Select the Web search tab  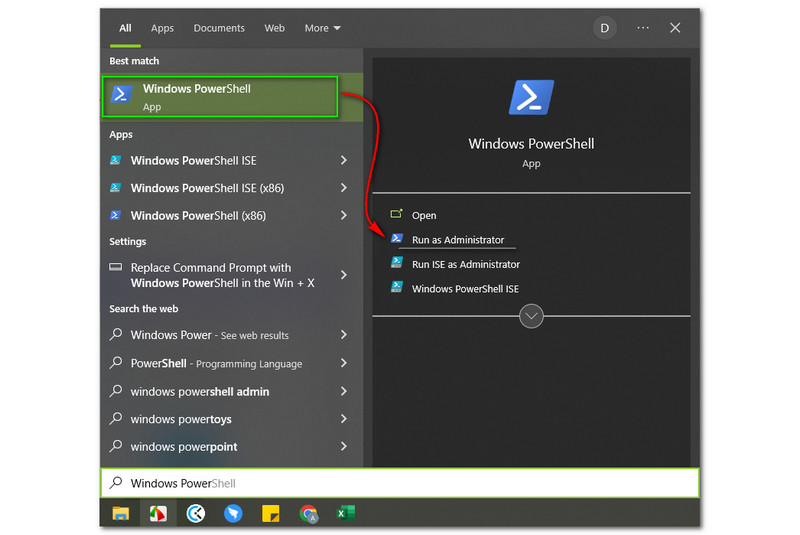(274, 28)
